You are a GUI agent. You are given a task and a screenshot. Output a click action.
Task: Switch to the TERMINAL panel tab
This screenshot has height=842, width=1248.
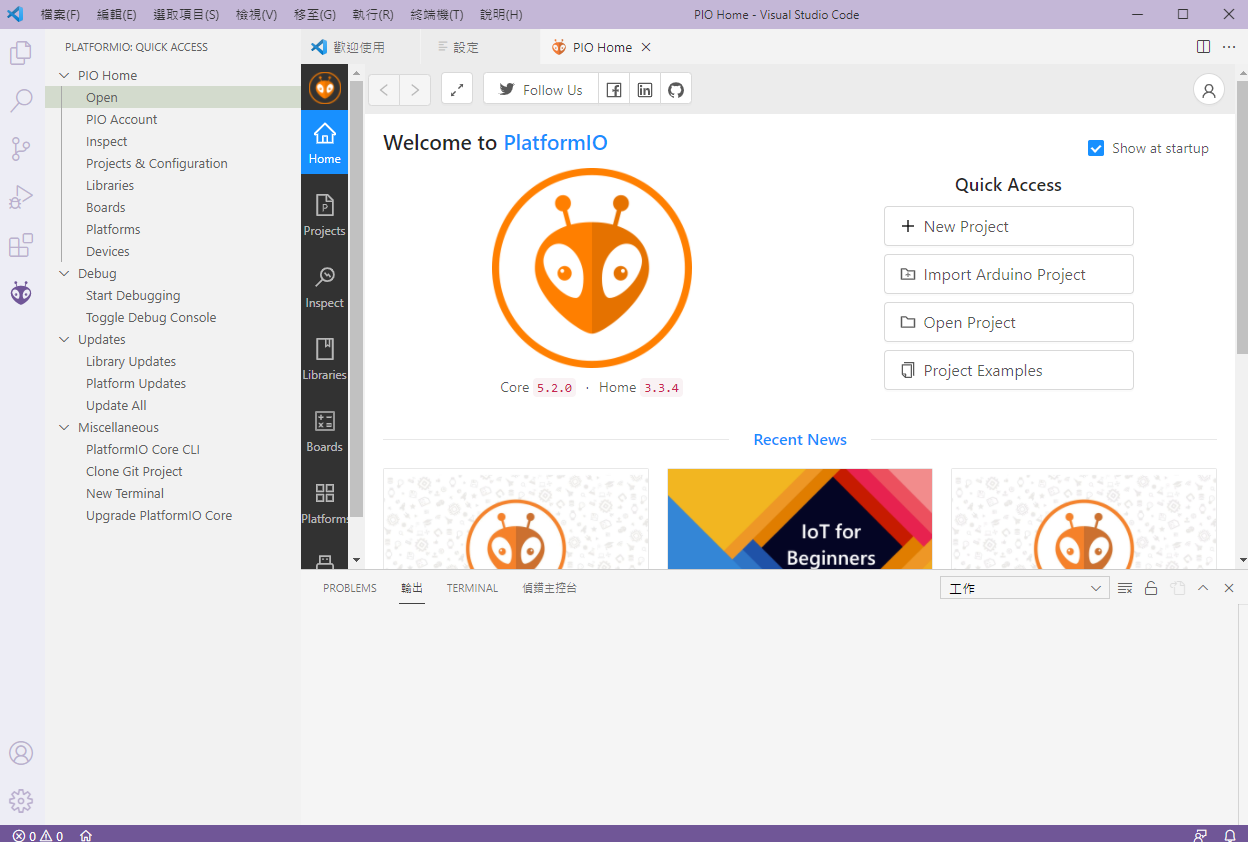472,588
